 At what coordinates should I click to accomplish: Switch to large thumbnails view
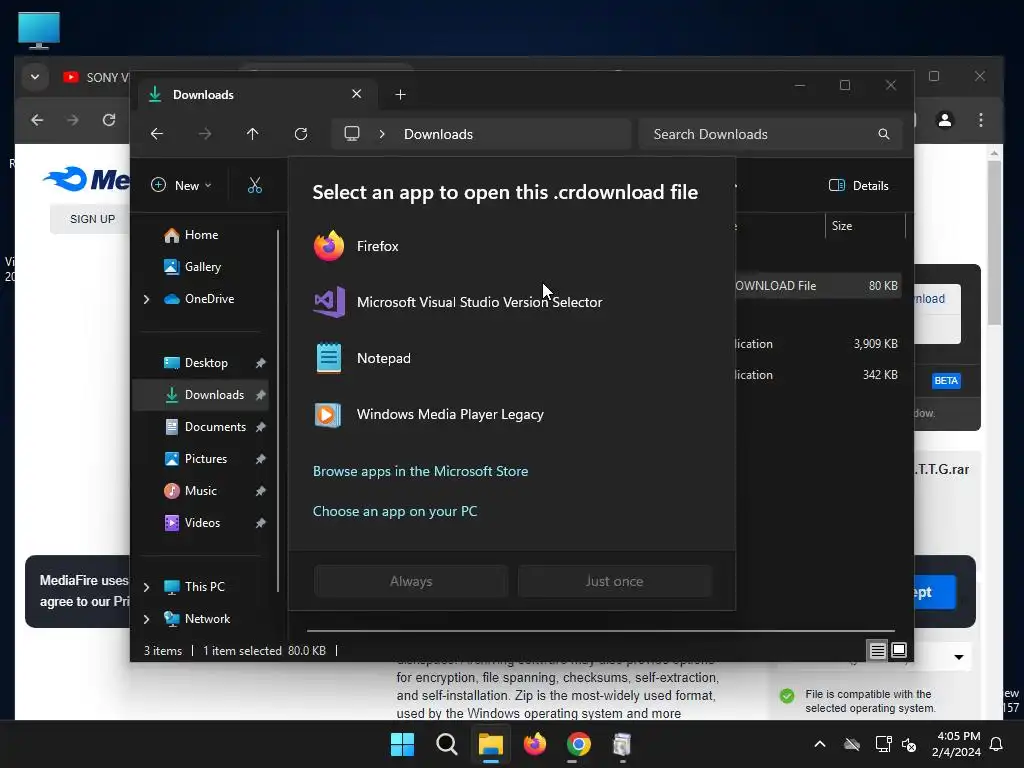[899, 650]
